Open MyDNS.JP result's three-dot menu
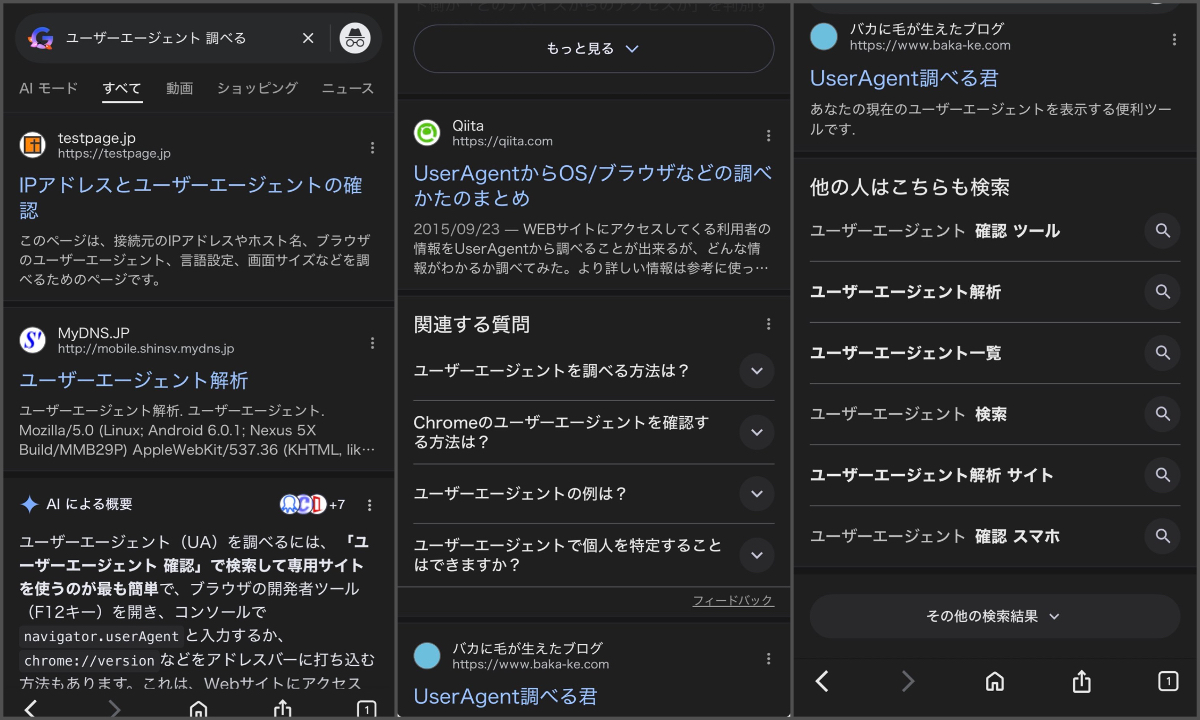The width and height of the screenshot is (1200, 720). coord(372,342)
